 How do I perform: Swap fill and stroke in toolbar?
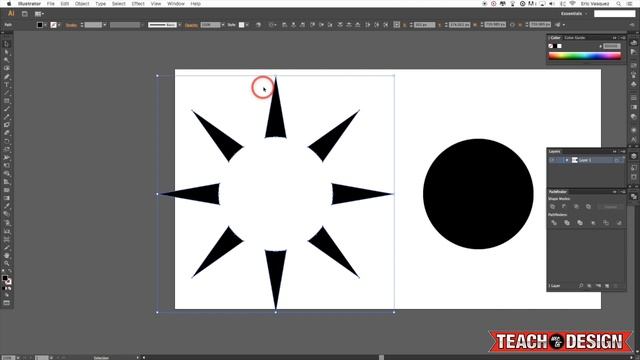point(10,272)
